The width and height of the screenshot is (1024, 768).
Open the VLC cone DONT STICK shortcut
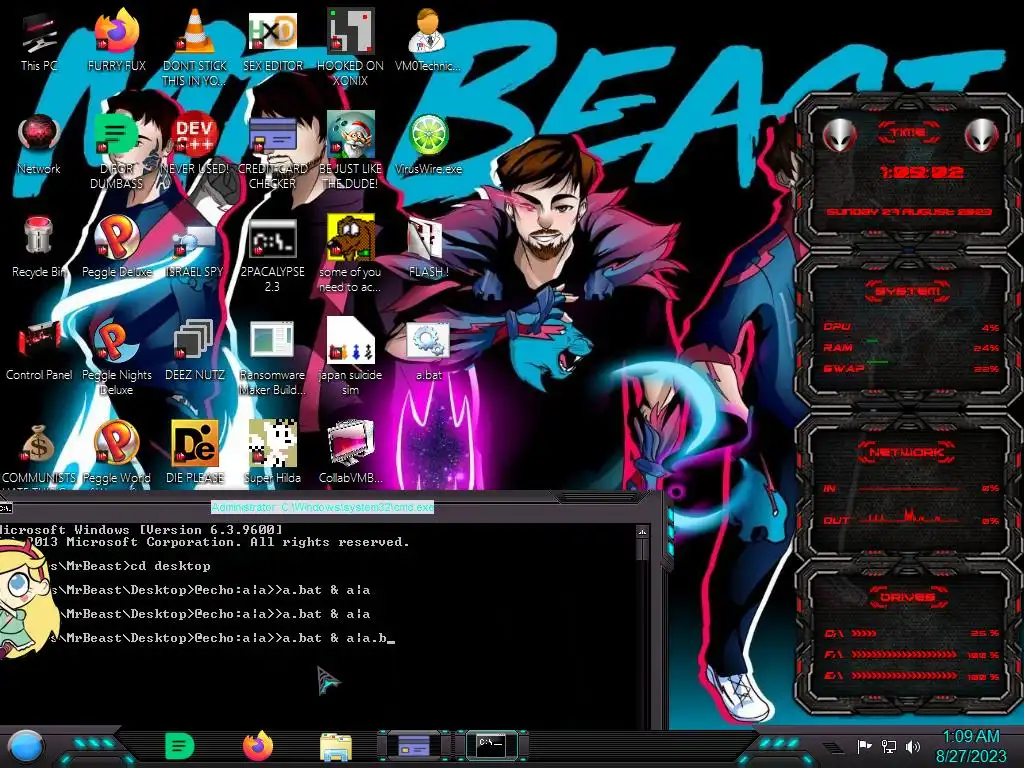(195, 48)
